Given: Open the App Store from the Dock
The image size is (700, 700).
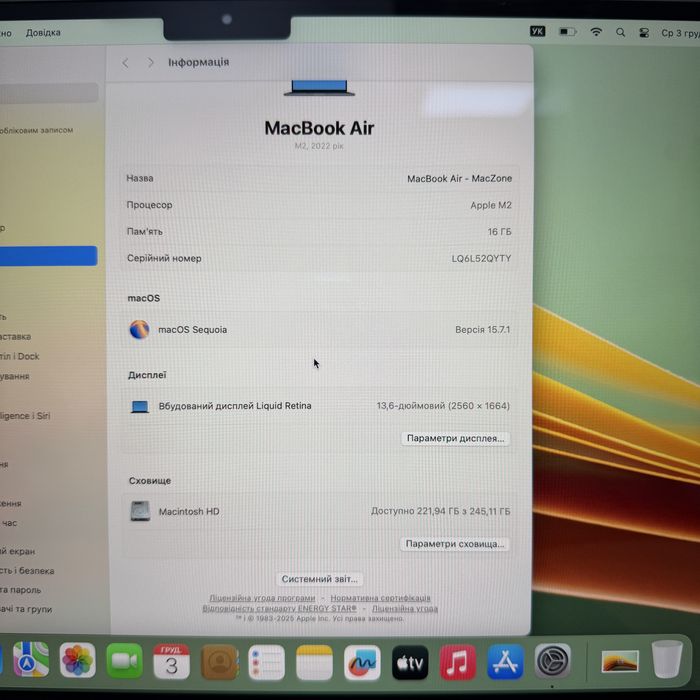Looking at the screenshot, I should click(505, 662).
